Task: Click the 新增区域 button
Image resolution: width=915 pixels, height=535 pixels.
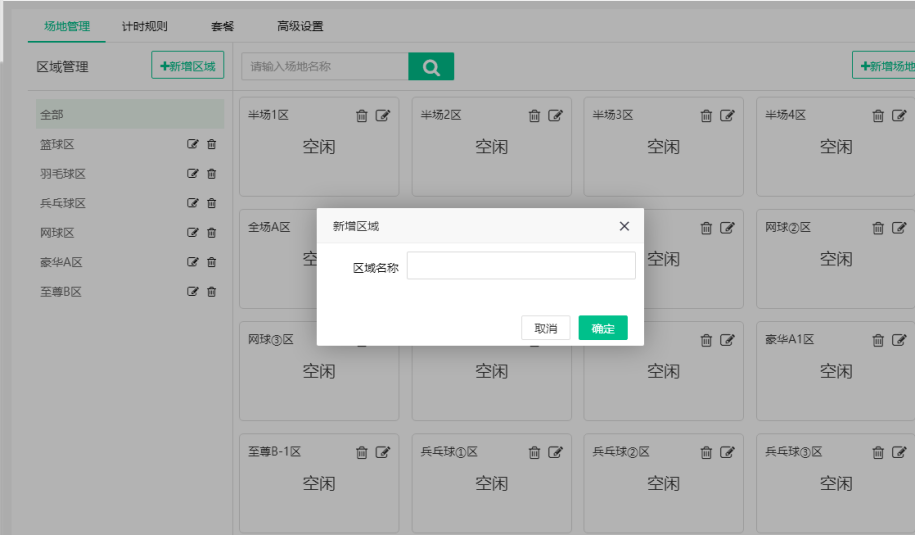Action: pyautogui.click(x=188, y=66)
